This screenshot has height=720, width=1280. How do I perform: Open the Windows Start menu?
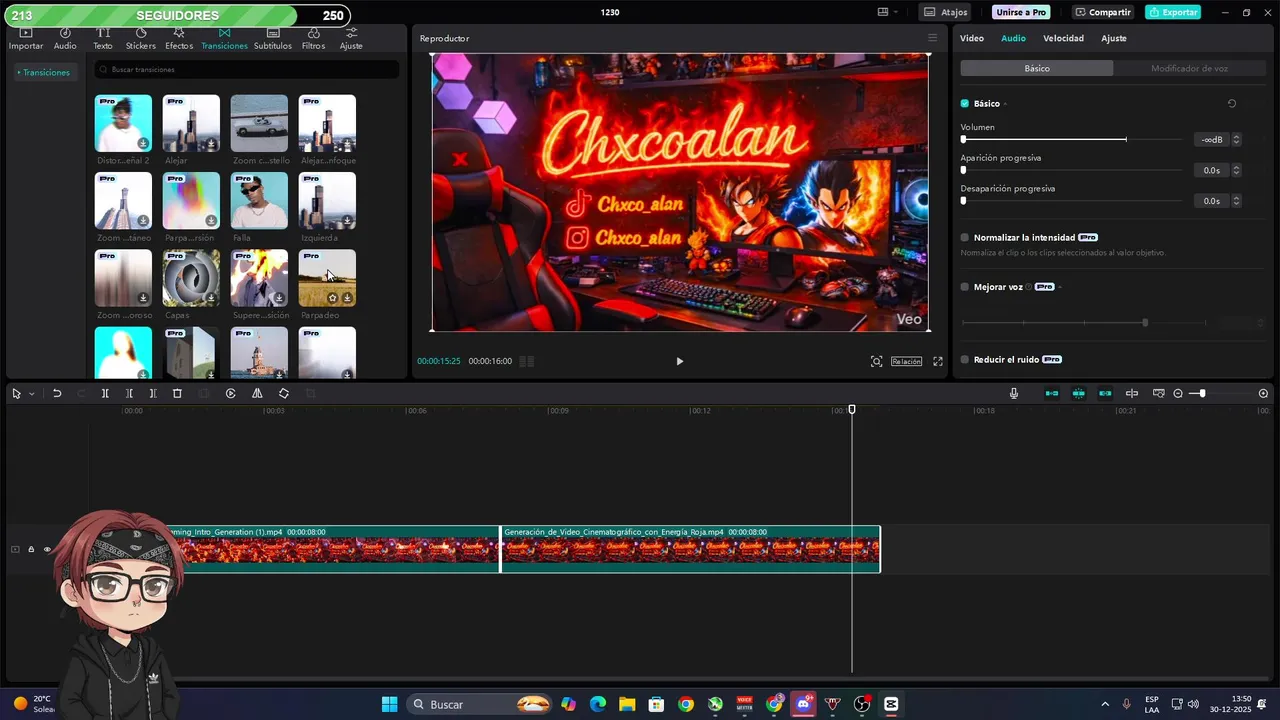click(x=389, y=704)
